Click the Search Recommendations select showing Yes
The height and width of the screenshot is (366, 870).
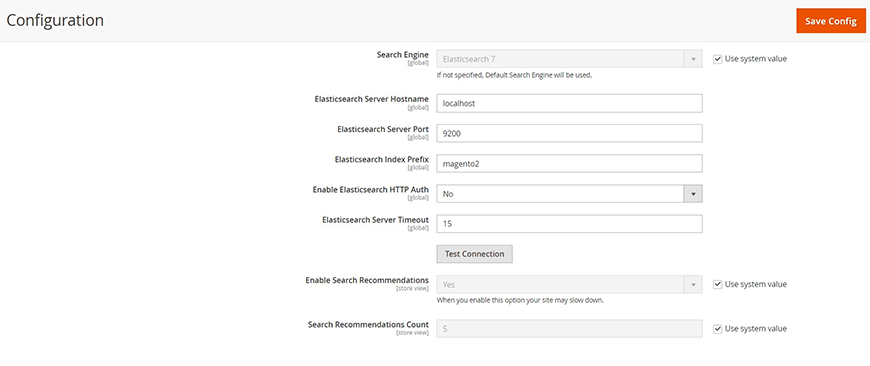point(569,284)
